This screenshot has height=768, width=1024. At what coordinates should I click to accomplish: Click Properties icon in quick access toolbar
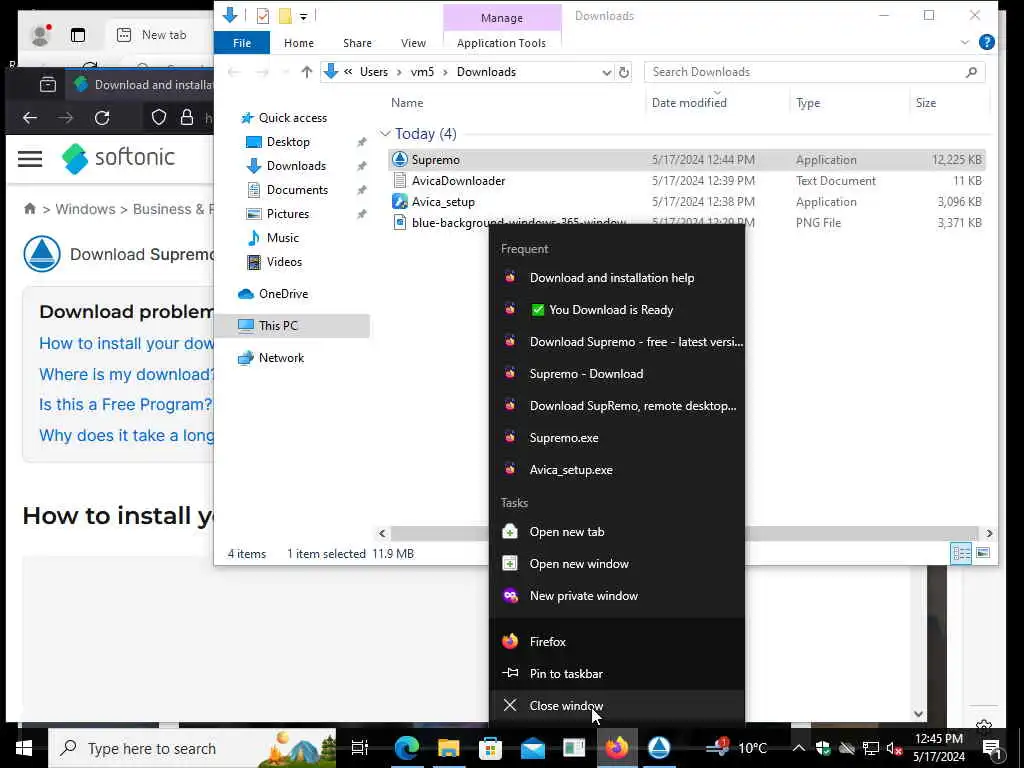tap(263, 16)
